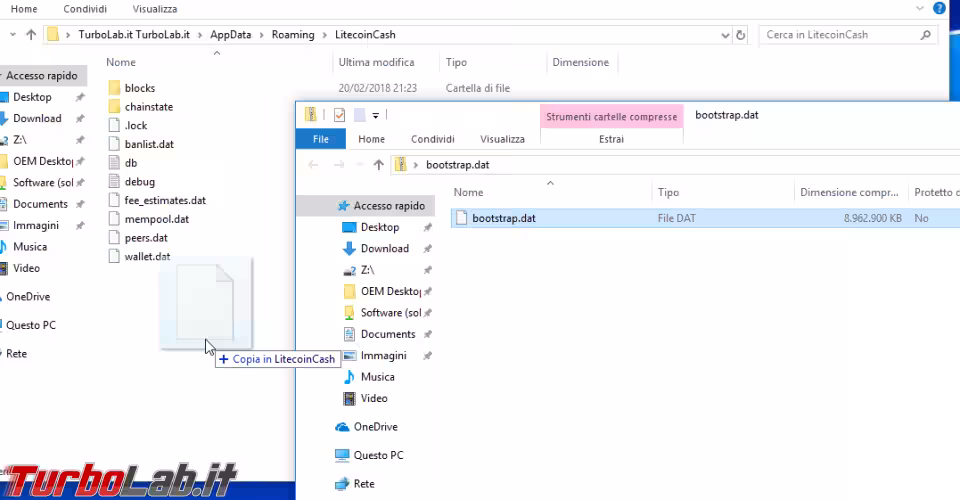This screenshot has height=500, width=960.
Task: Open the File tab in the bootstrap.dat window
Action: click(321, 139)
